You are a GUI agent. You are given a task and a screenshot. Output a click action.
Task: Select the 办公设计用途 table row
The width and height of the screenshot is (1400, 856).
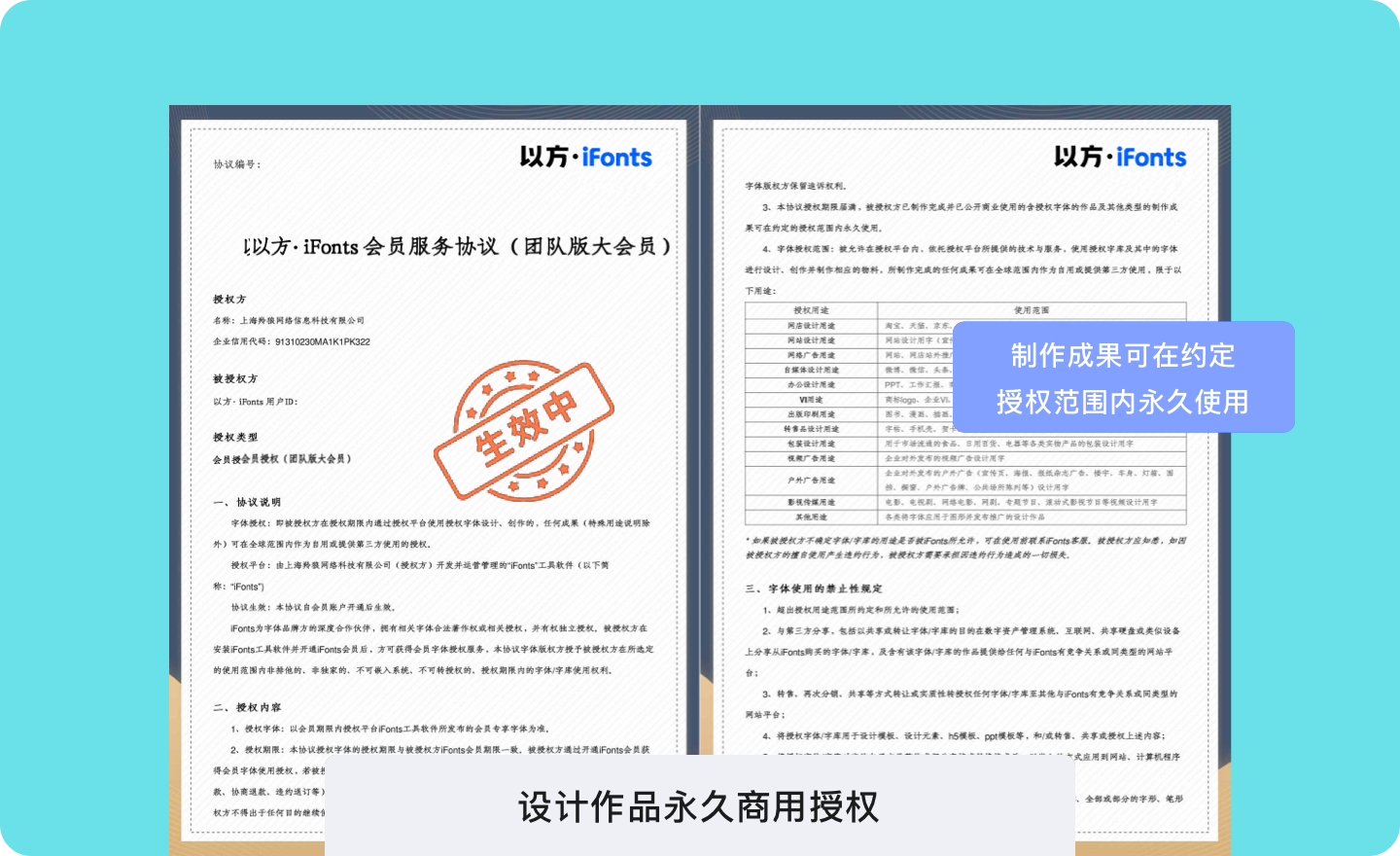coord(965,384)
